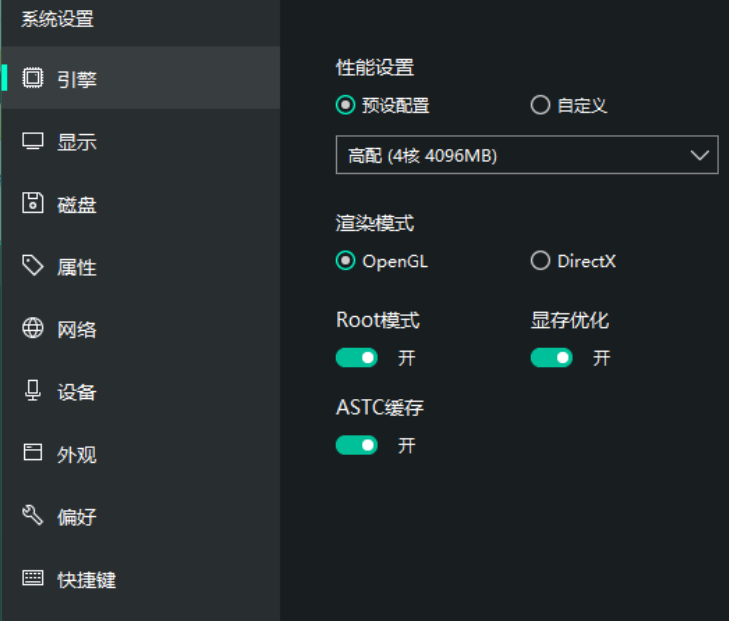Click the tag icon for 属性

click(33, 266)
